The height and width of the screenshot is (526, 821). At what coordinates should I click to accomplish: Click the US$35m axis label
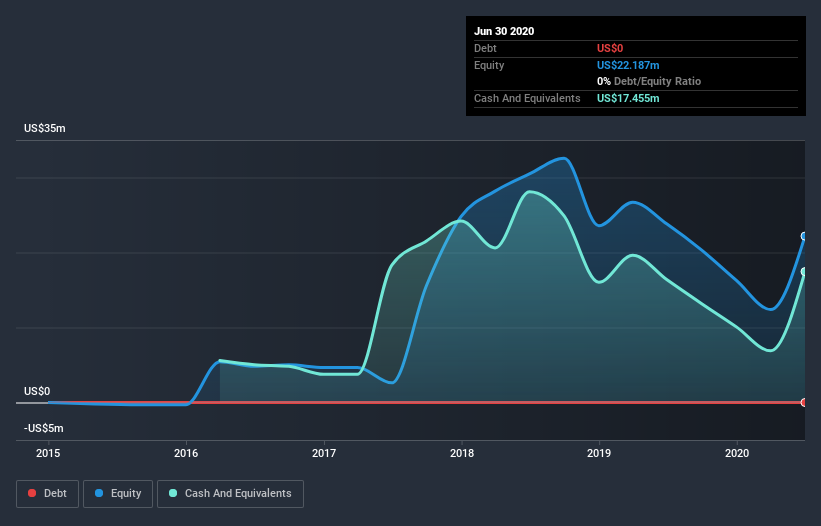pos(45,128)
